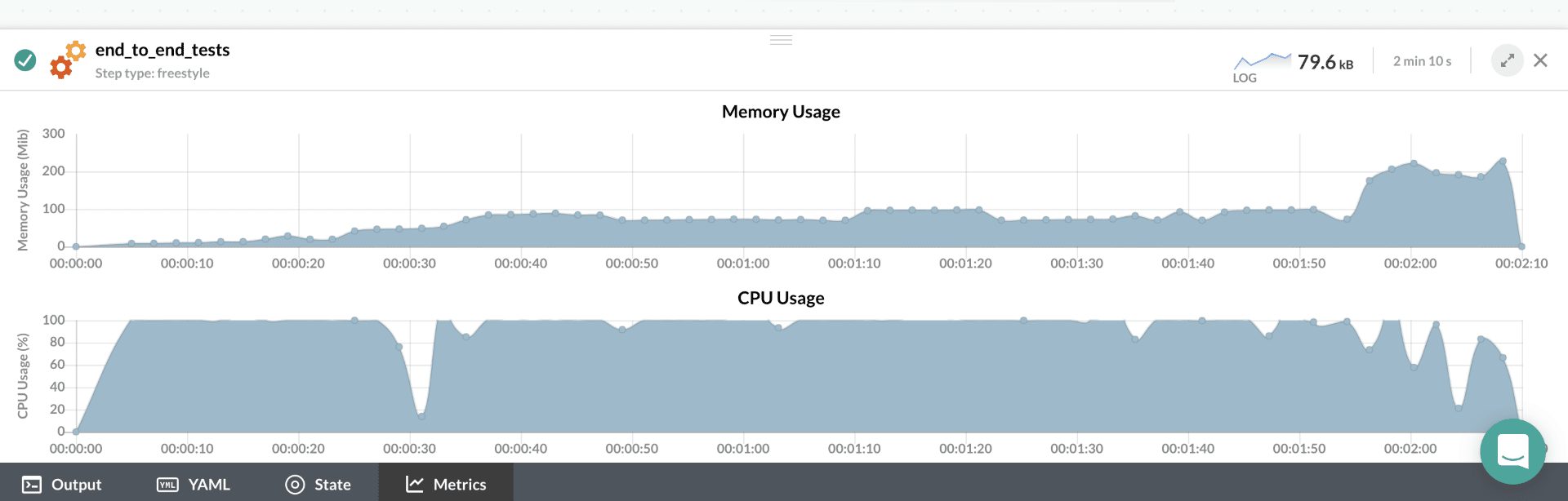Click the first memory data point at 00:00:00
This screenshot has width=1568, height=501.
coord(76,246)
